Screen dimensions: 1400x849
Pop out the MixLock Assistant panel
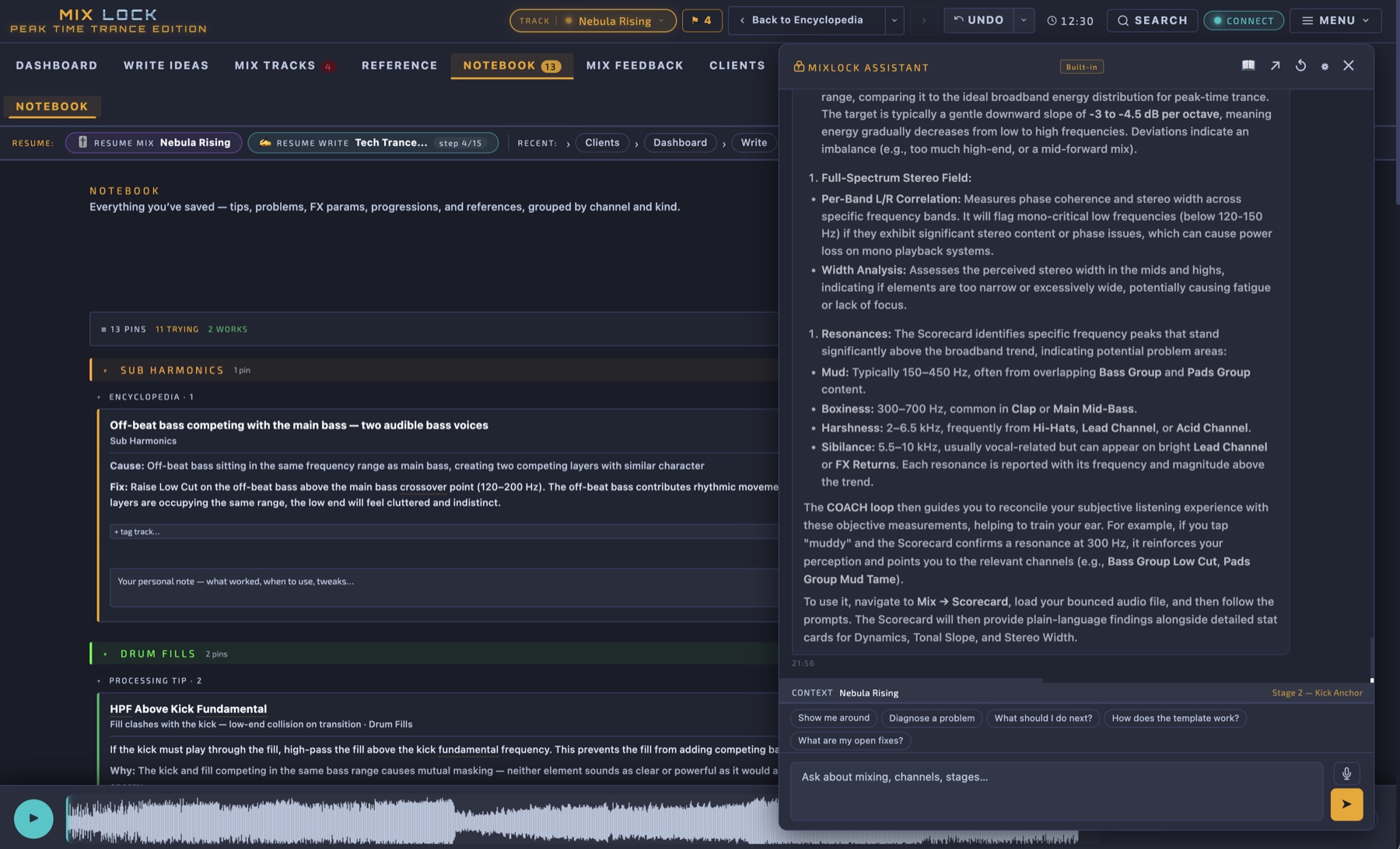coord(1275,65)
